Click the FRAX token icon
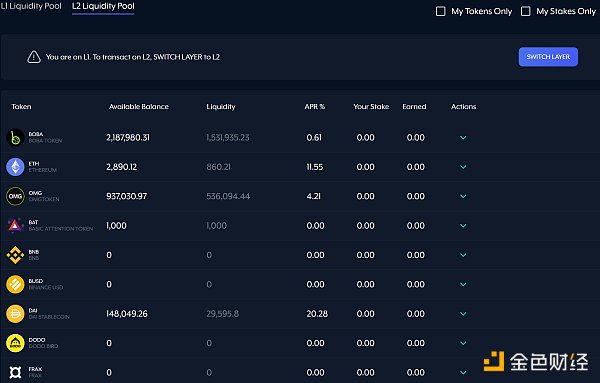The width and height of the screenshot is (600, 383). pos(15,372)
